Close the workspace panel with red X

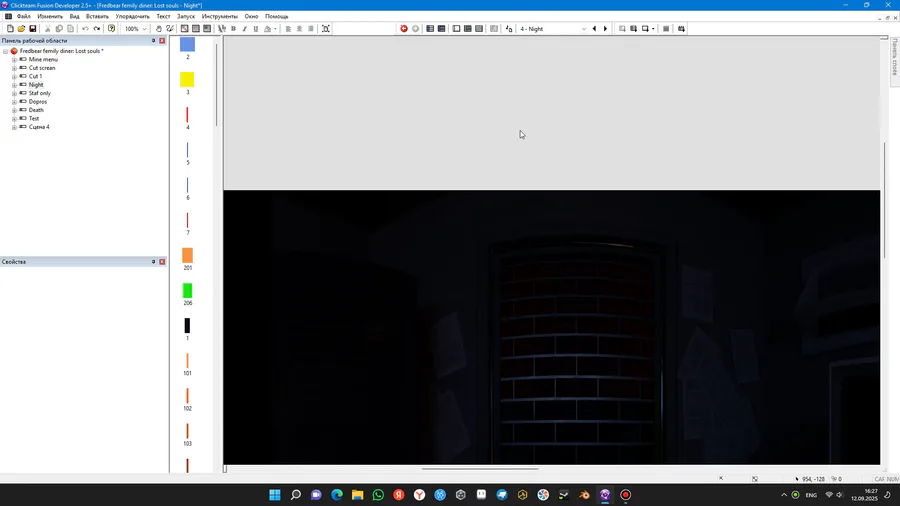[162, 41]
